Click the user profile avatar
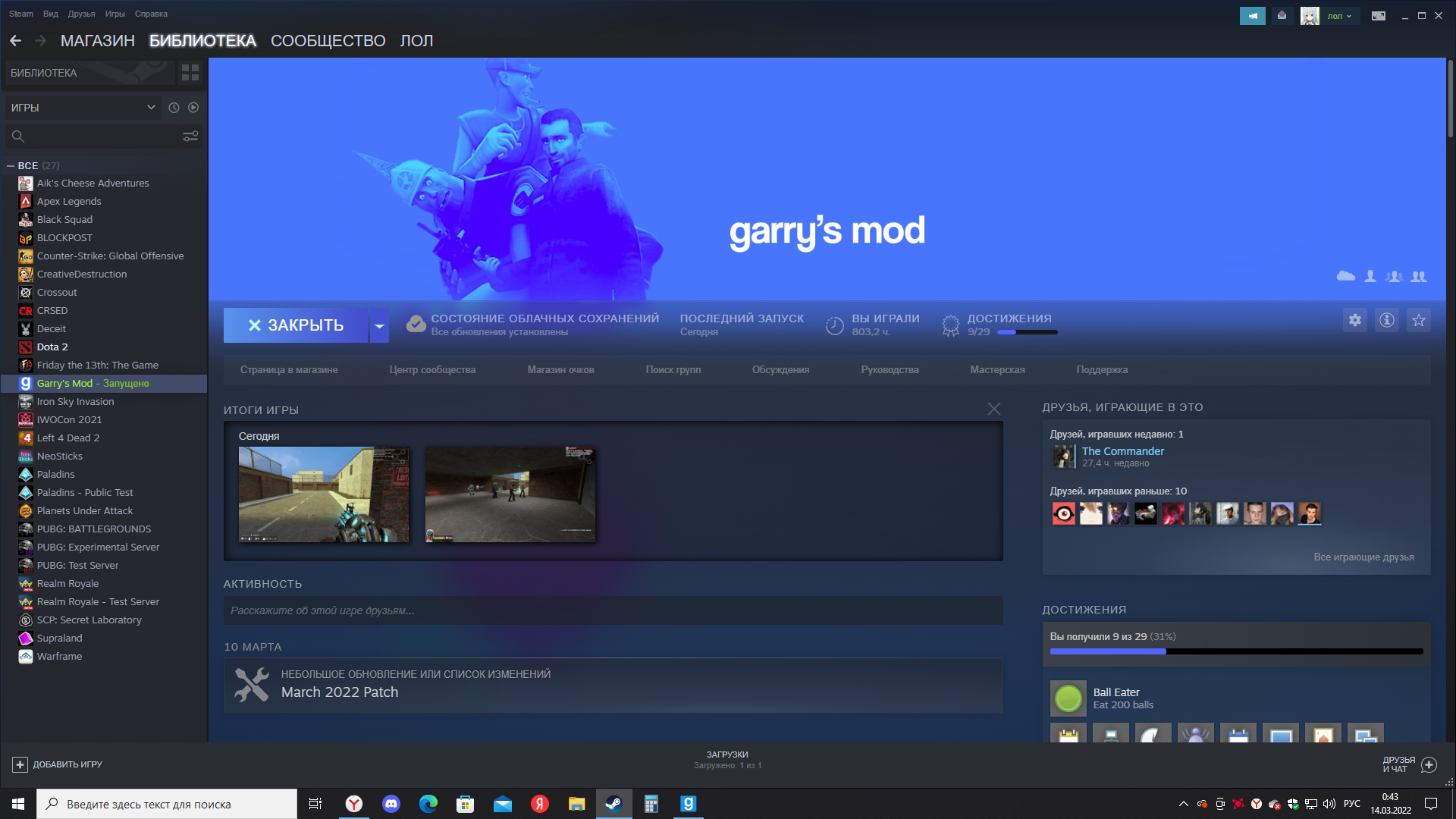The height and width of the screenshot is (819, 1456). tap(1310, 16)
